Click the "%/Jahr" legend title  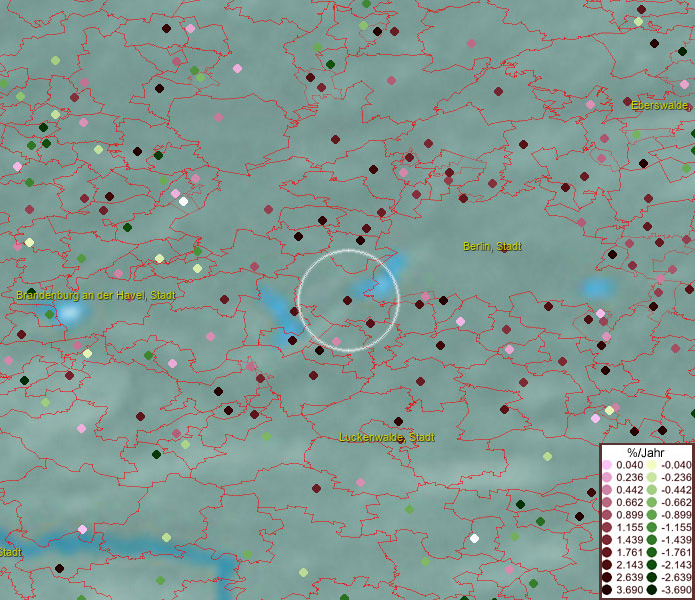[645, 452]
